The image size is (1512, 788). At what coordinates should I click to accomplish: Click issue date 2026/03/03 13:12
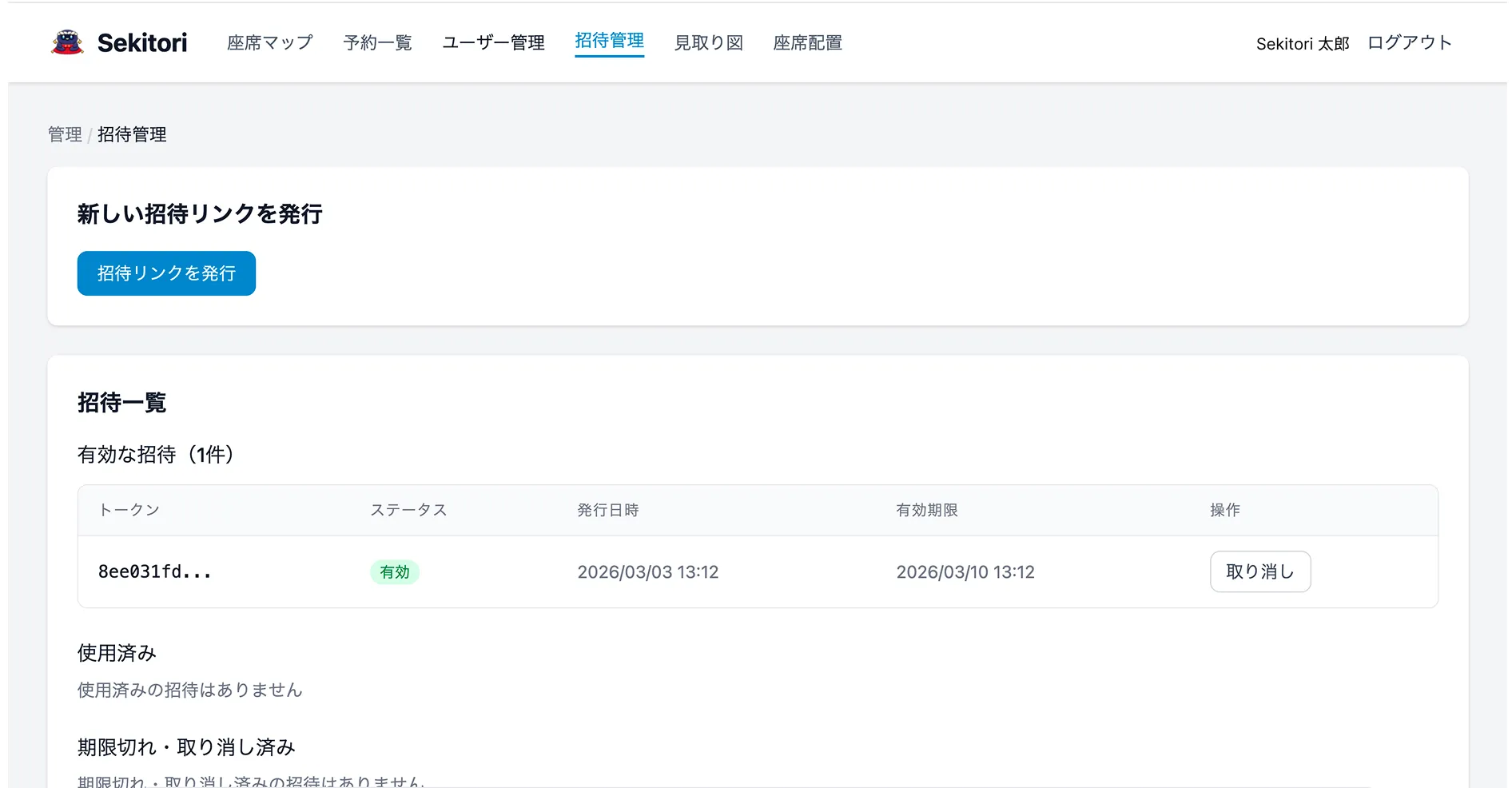(648, 572)
